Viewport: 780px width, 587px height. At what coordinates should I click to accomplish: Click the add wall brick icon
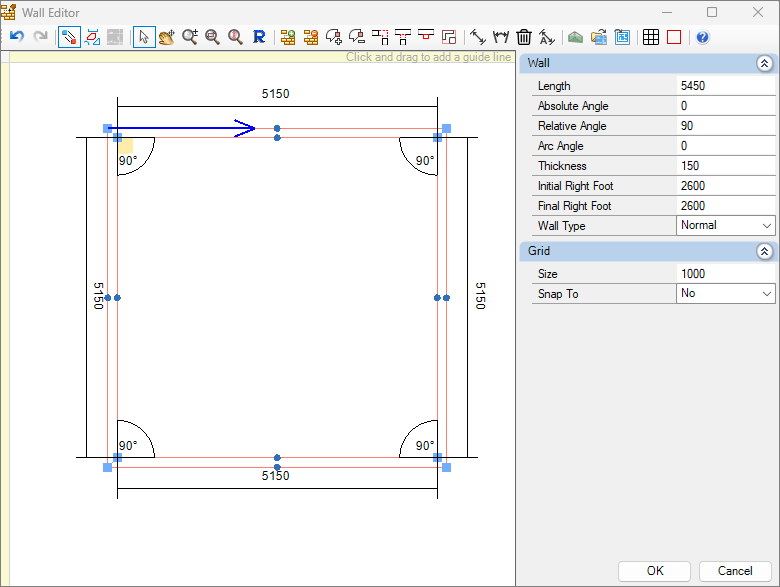(288, 37)
